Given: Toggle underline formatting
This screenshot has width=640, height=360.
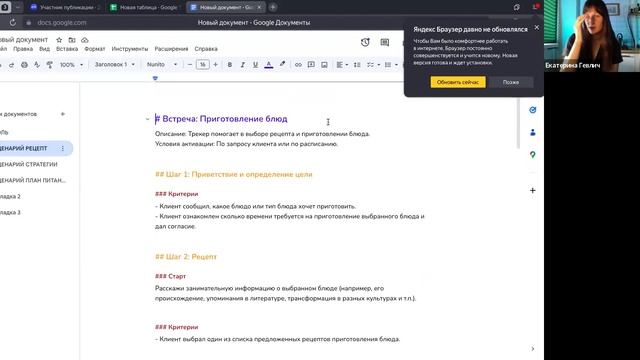Looking at the screenshot, I should 256,64.
